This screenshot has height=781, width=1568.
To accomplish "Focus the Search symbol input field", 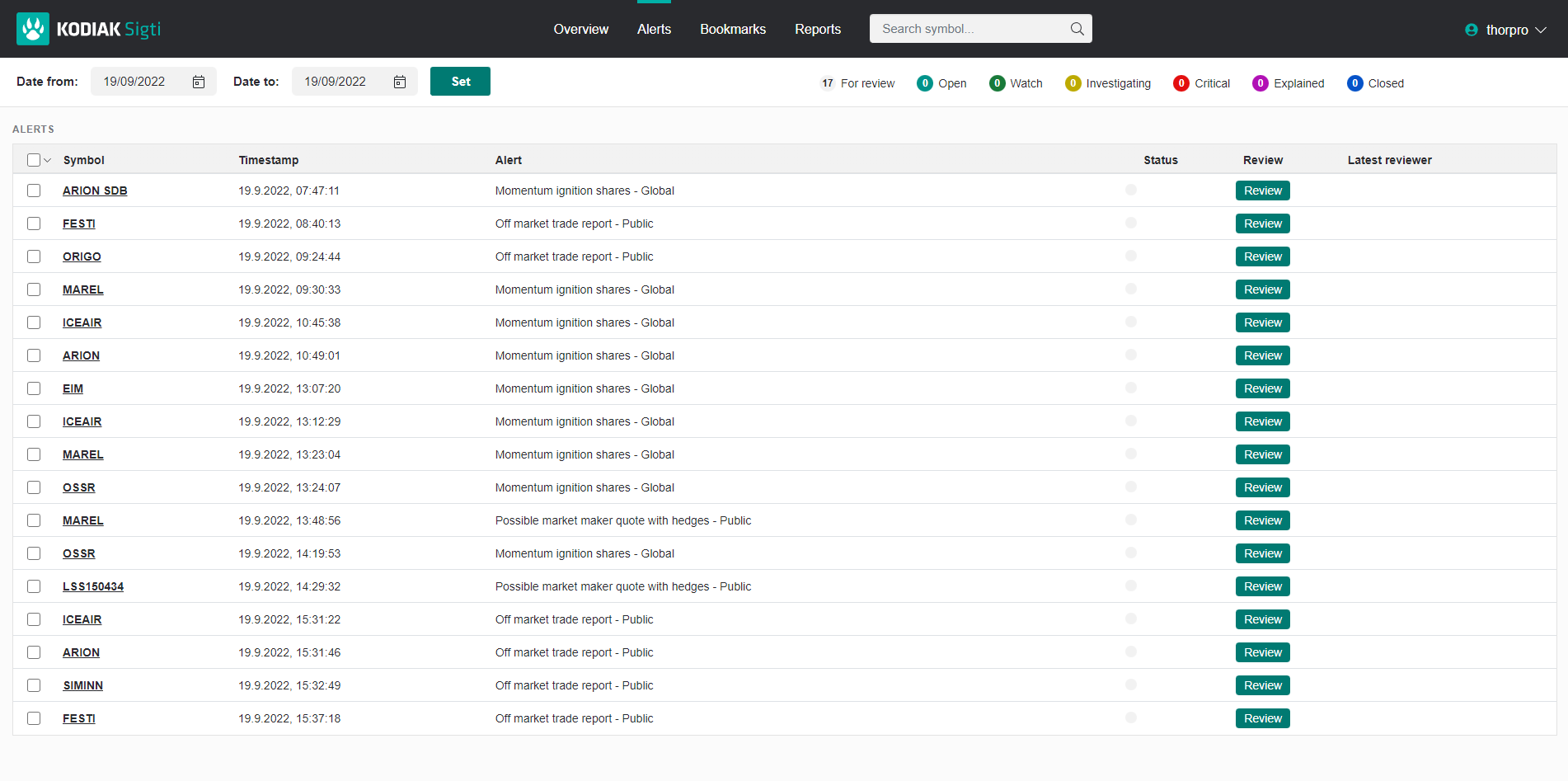I will pos(969,29).
